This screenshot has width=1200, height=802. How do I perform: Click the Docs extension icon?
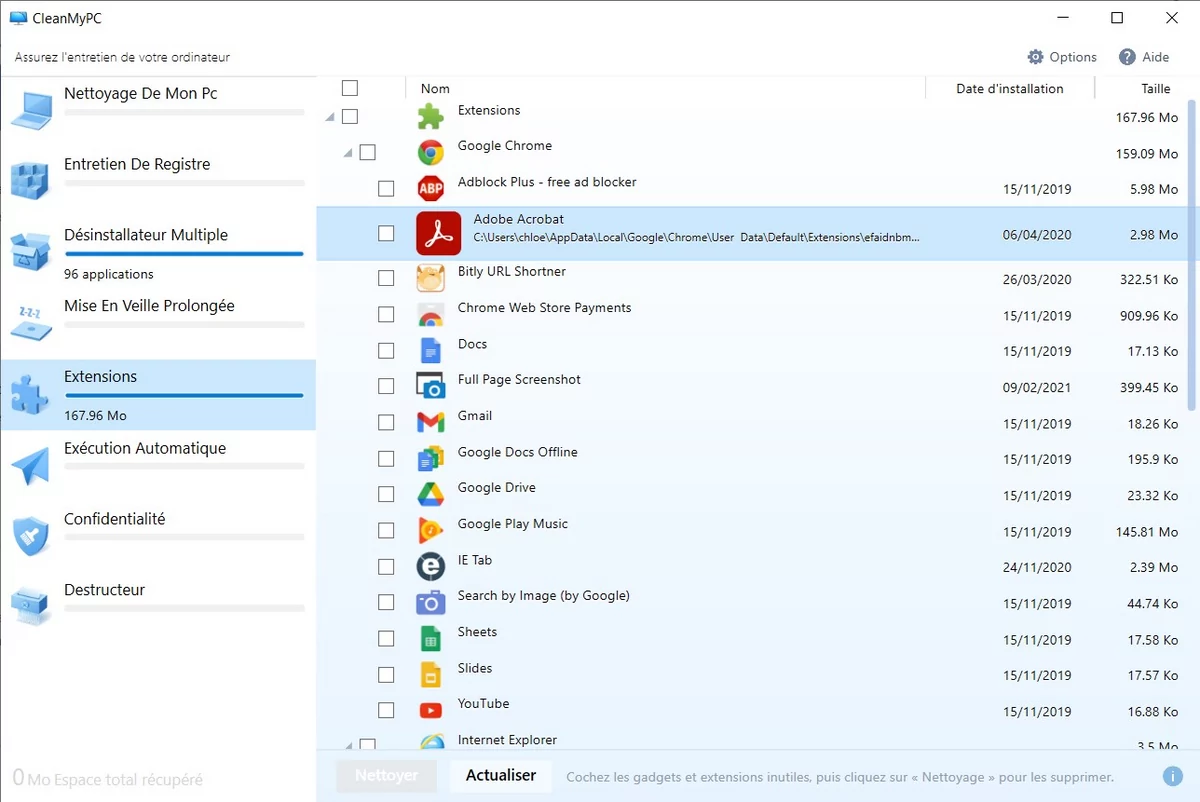(x=431, y=350)
